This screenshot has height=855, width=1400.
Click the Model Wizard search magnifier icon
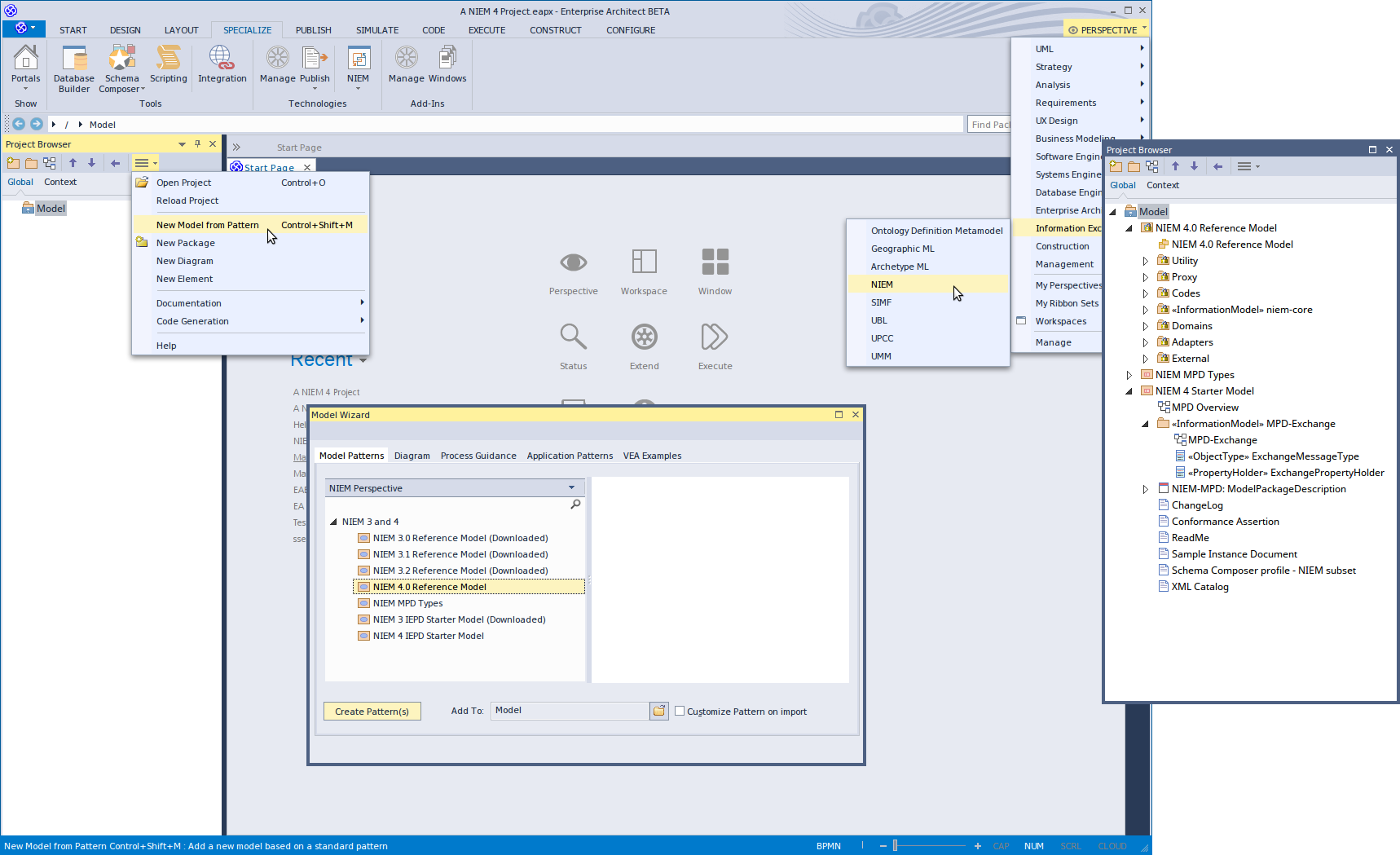click(575, 505)
